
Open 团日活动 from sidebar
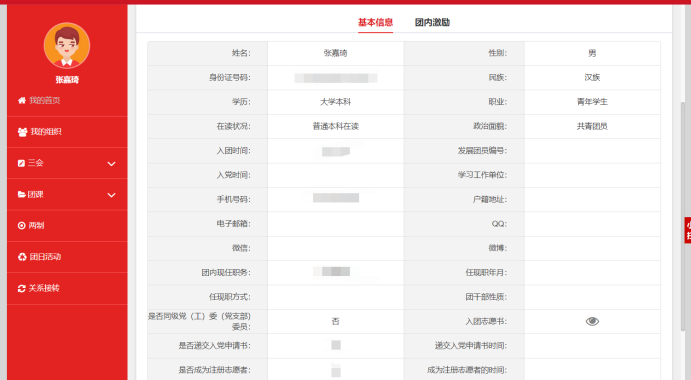point(67,257)
